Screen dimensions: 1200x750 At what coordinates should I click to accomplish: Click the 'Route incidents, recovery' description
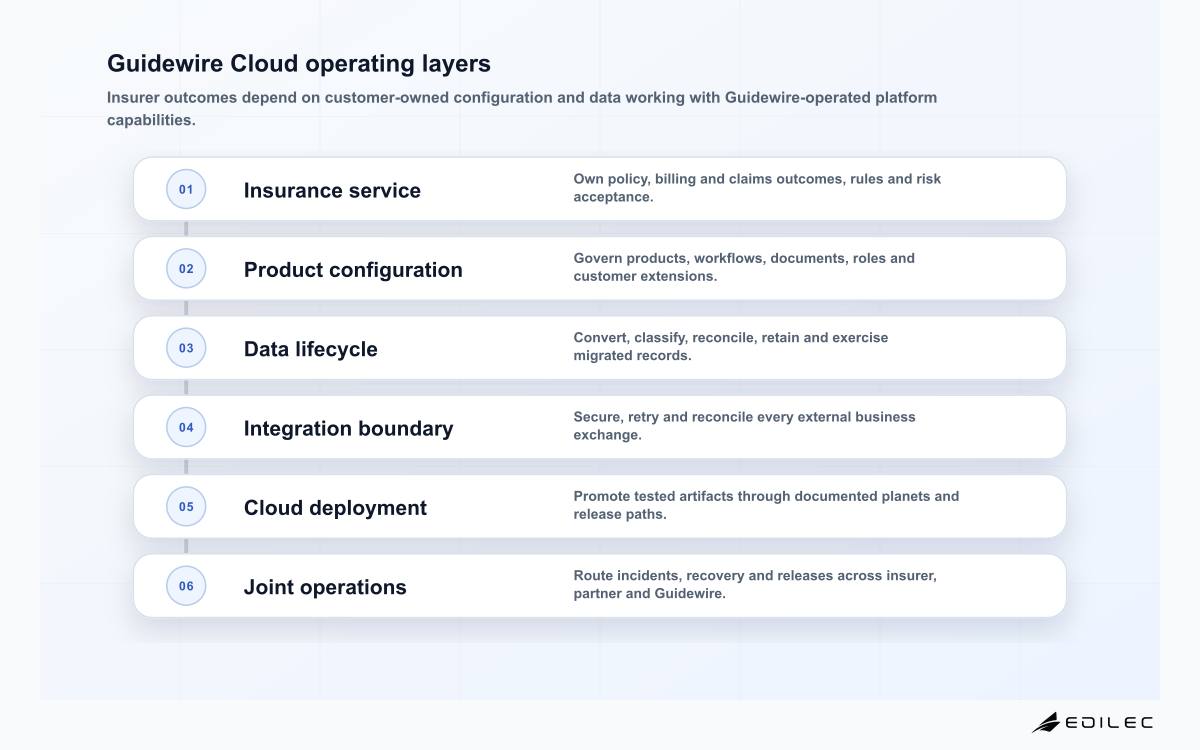[x=755, y=584]
